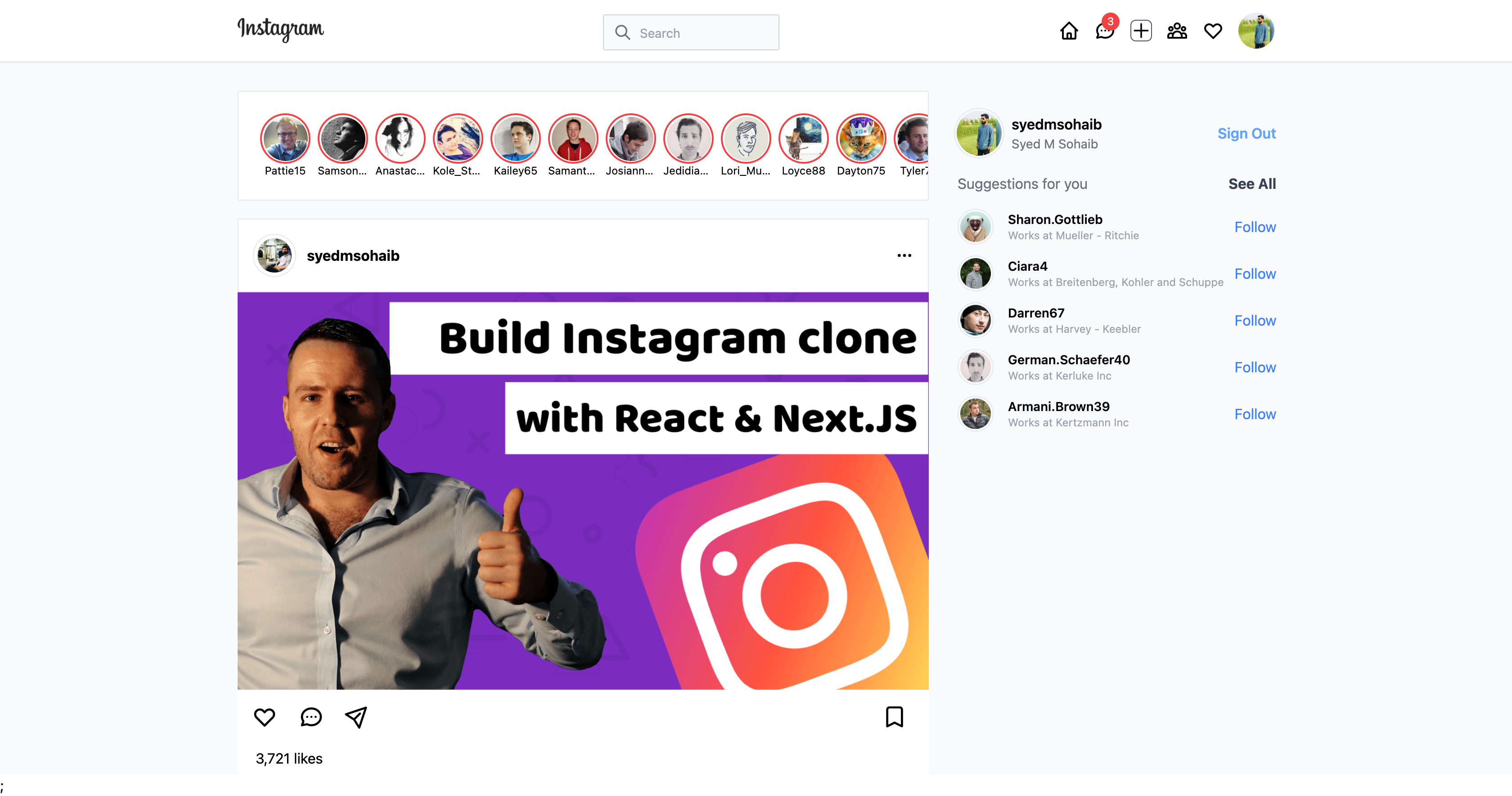Open the people group icon in header
This screenshot has height=796, width=1512.
click(x=1177, y=31)
